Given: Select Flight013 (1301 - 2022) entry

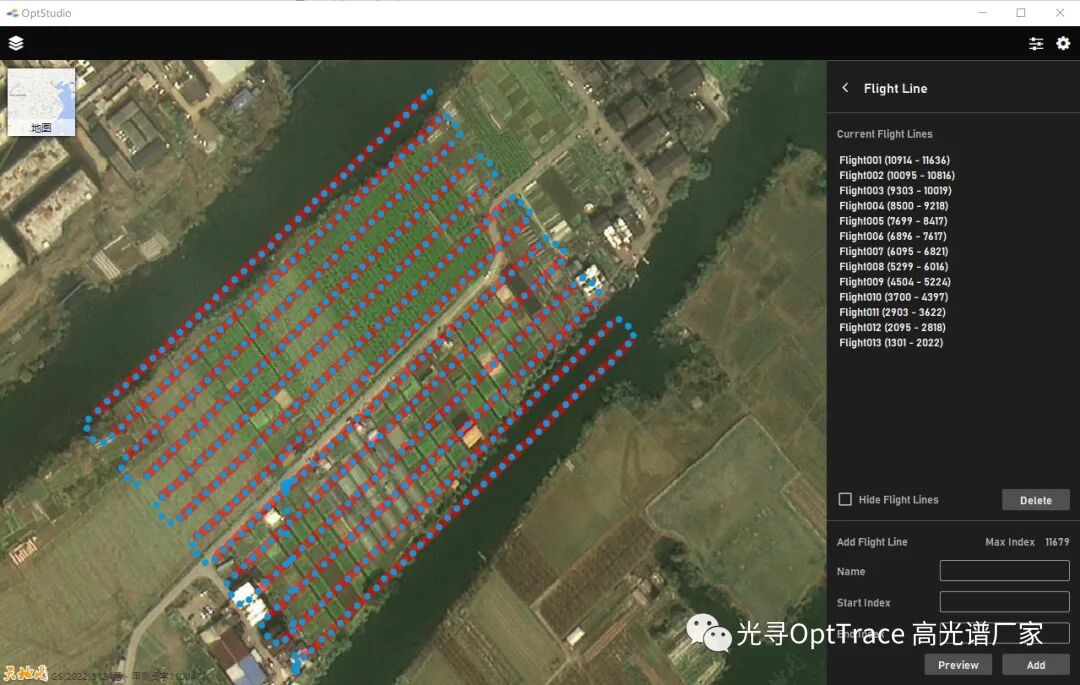Looking at the screenshot, I should [890, 343].
